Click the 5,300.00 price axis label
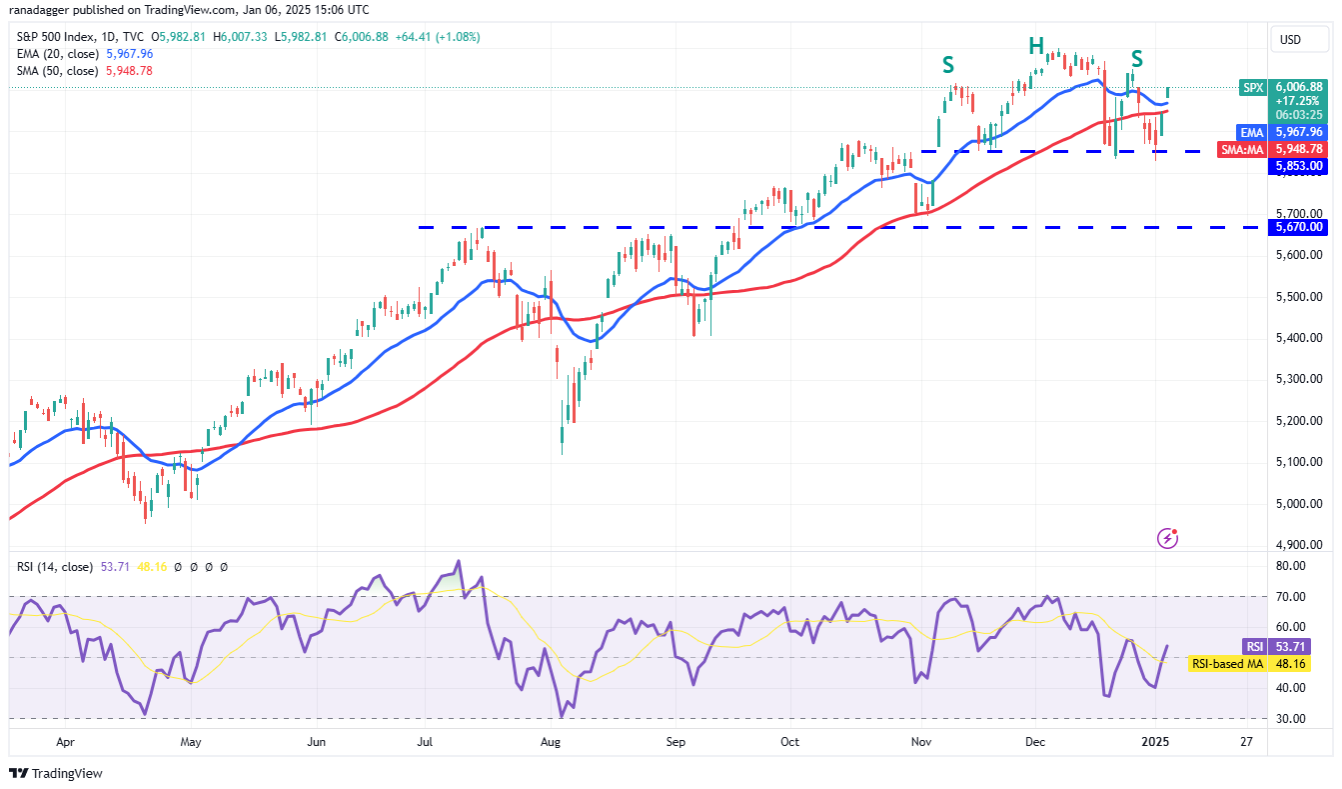 pos(1299,379)
